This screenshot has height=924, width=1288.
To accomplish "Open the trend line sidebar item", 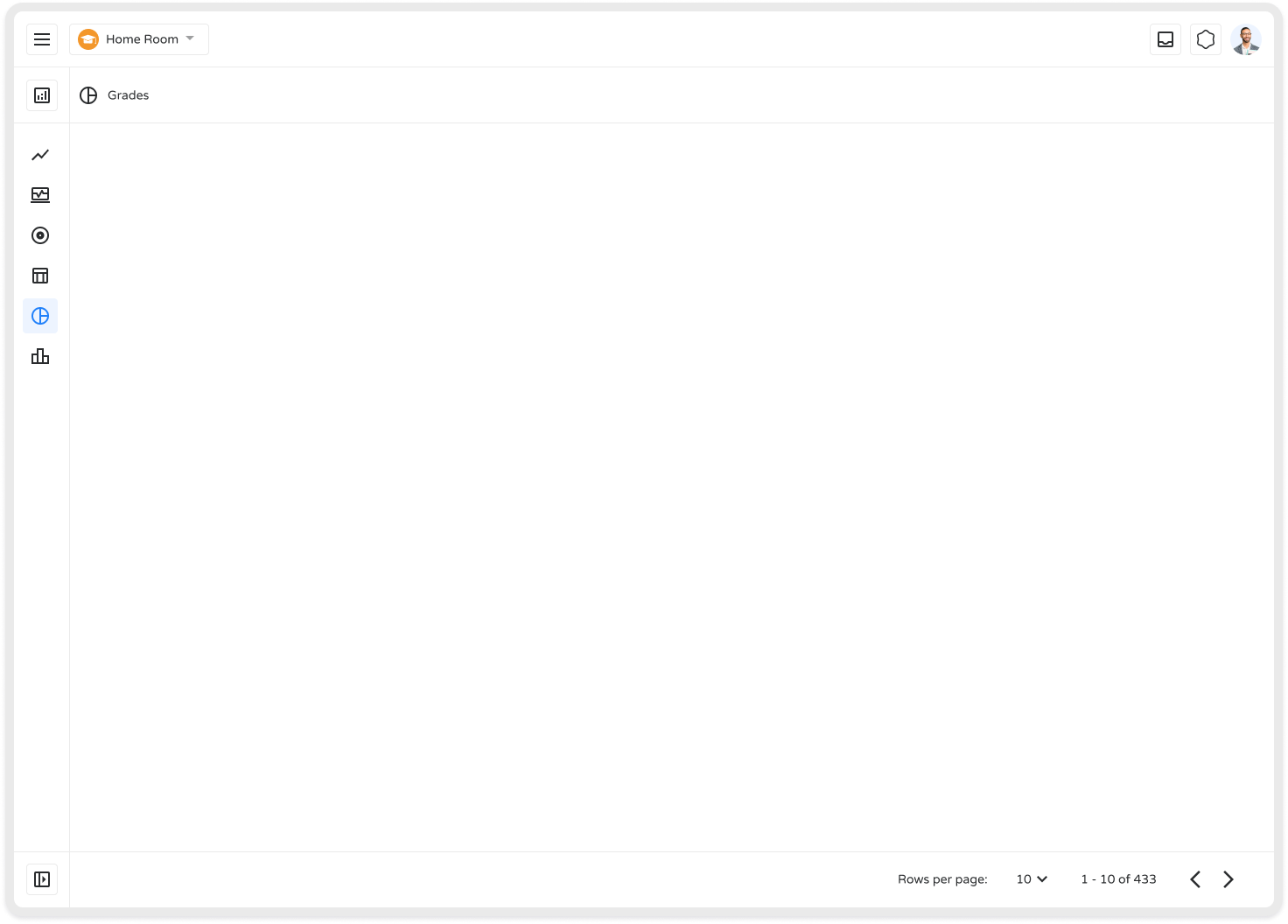I will (40, 155).
